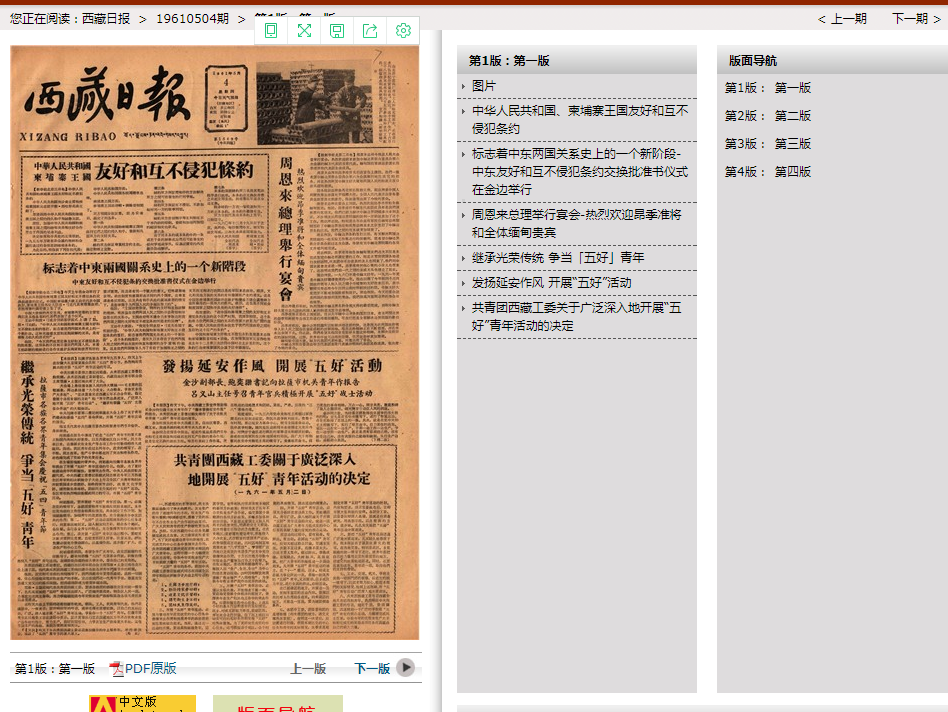Open article 标志着中东两国关系史上的一个新阶段
Image resolution: width=948 pixels, height=712 pixels.
pyautogui.click(x=580, y=172)
